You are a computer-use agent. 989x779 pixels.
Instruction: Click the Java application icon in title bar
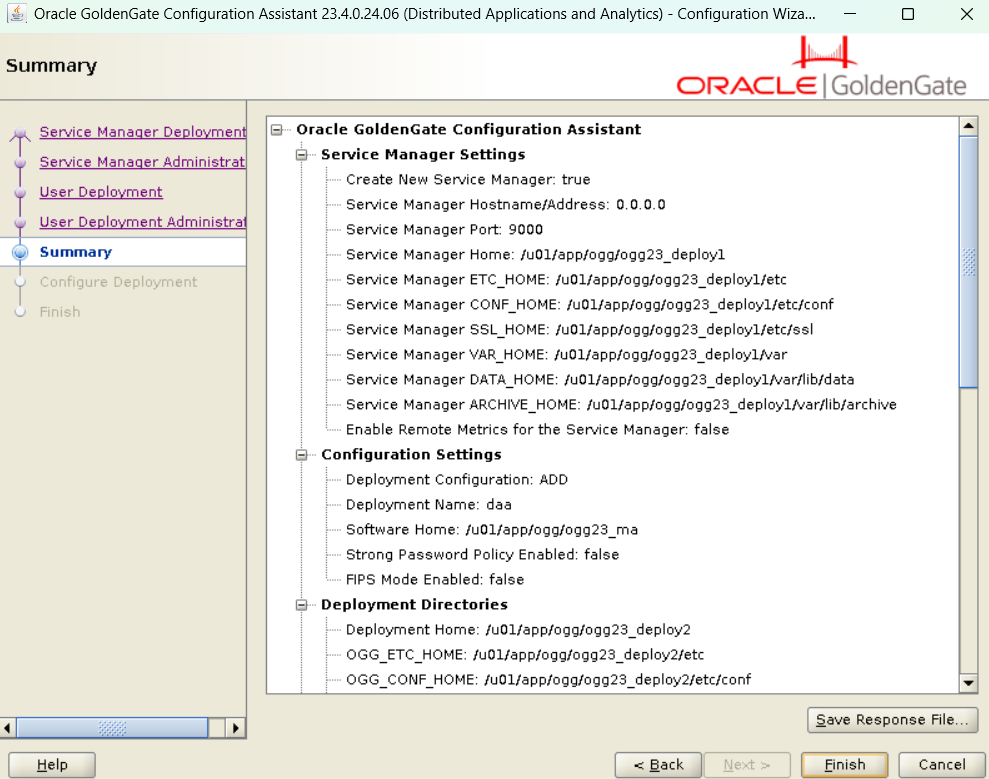(16, 13)
